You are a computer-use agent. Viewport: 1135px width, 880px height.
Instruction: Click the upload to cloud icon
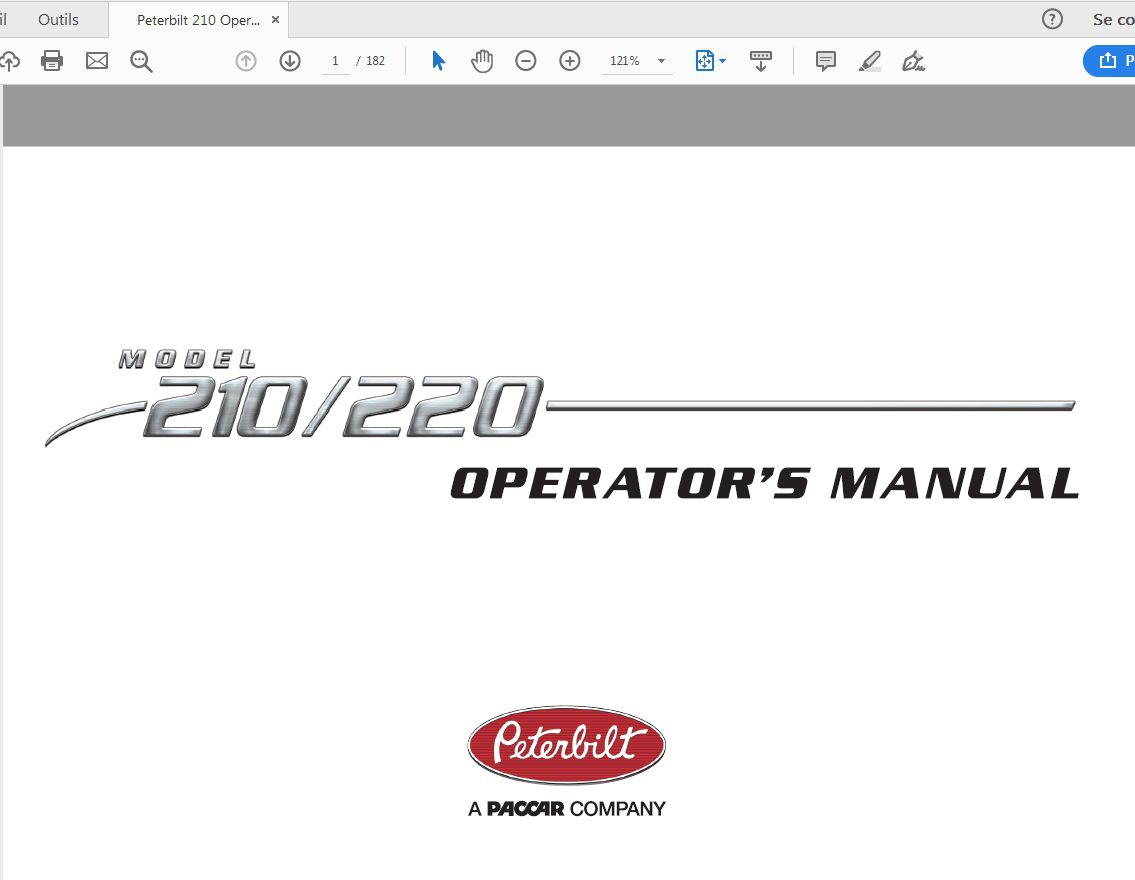[9, 61]
